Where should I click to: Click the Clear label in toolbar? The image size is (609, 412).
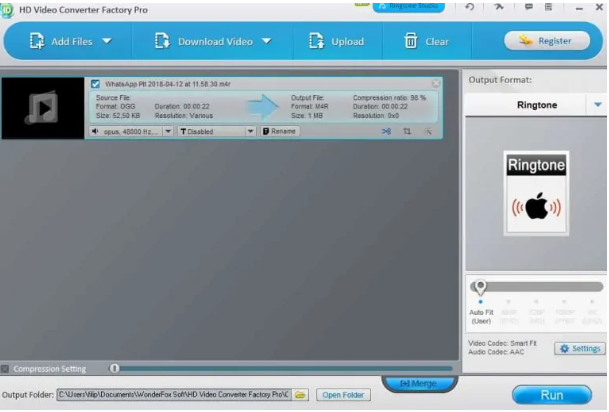(x=437, y=42)
